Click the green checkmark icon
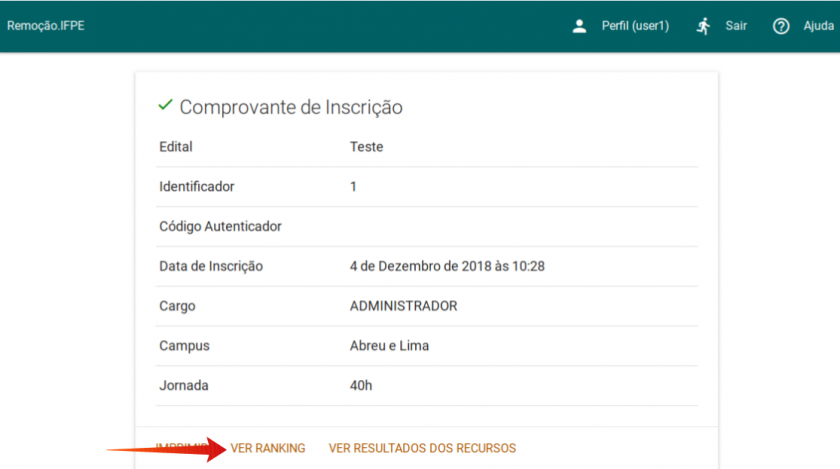 [x=166, y=106]
